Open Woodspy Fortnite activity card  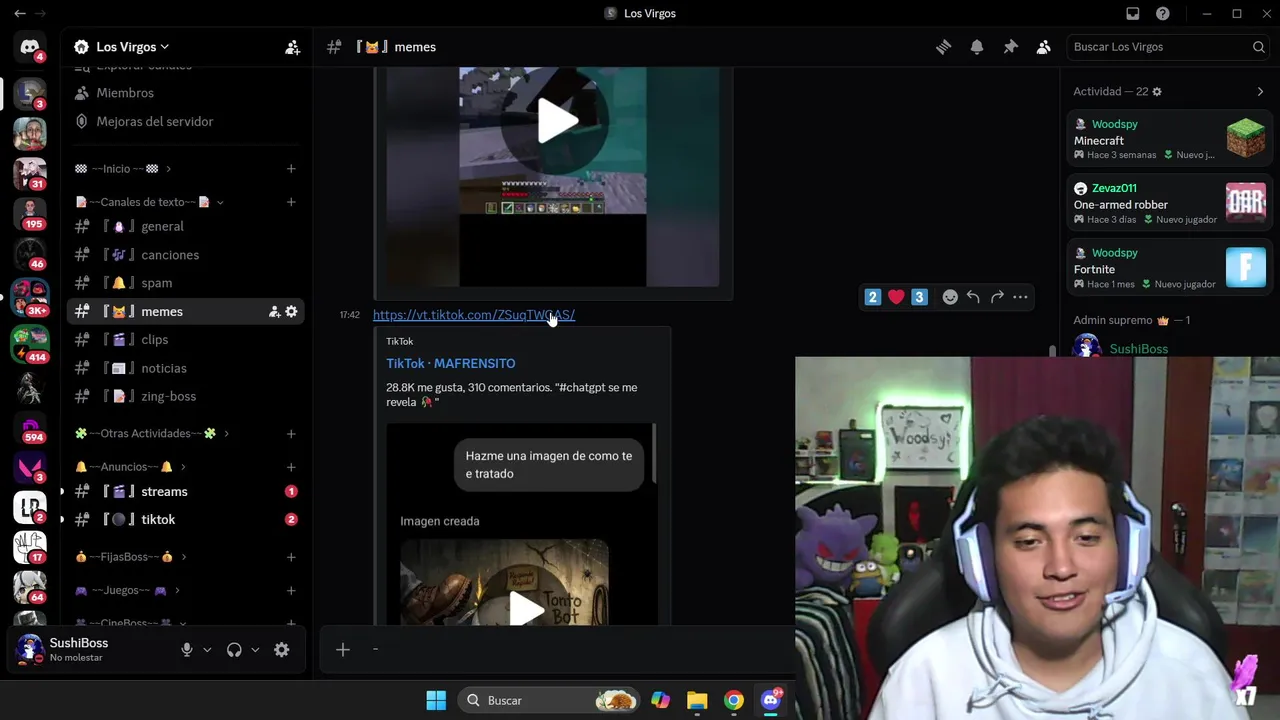(1169, 268)
